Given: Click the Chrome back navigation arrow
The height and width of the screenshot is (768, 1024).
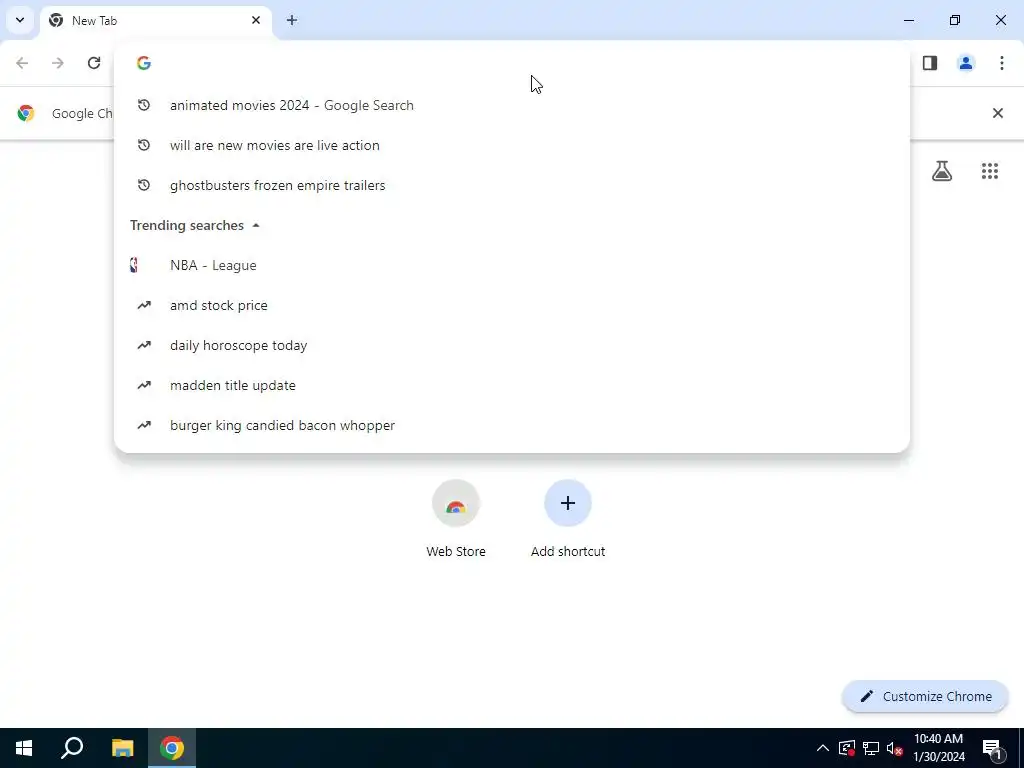Looking at the screenshot, I should click(x=22, y=63).
